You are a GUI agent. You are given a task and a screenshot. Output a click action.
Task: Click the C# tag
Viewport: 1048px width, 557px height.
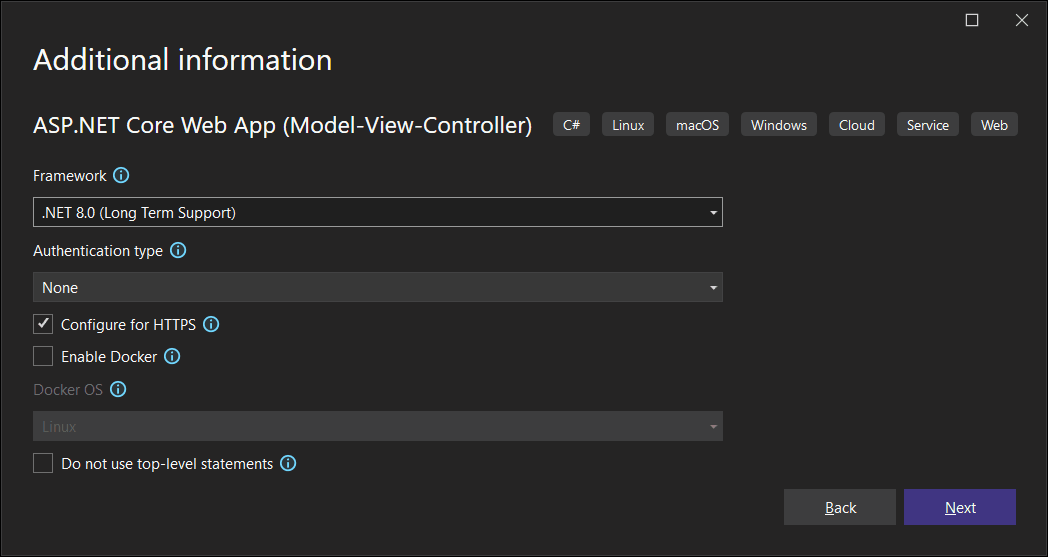pos(571,125)
